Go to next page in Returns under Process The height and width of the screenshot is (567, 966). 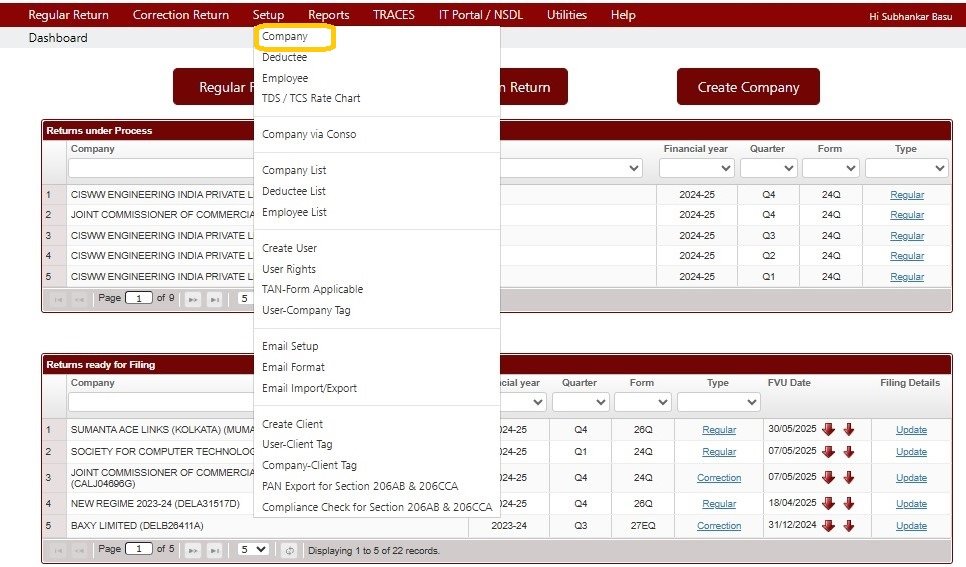click(x=193, y=300)
